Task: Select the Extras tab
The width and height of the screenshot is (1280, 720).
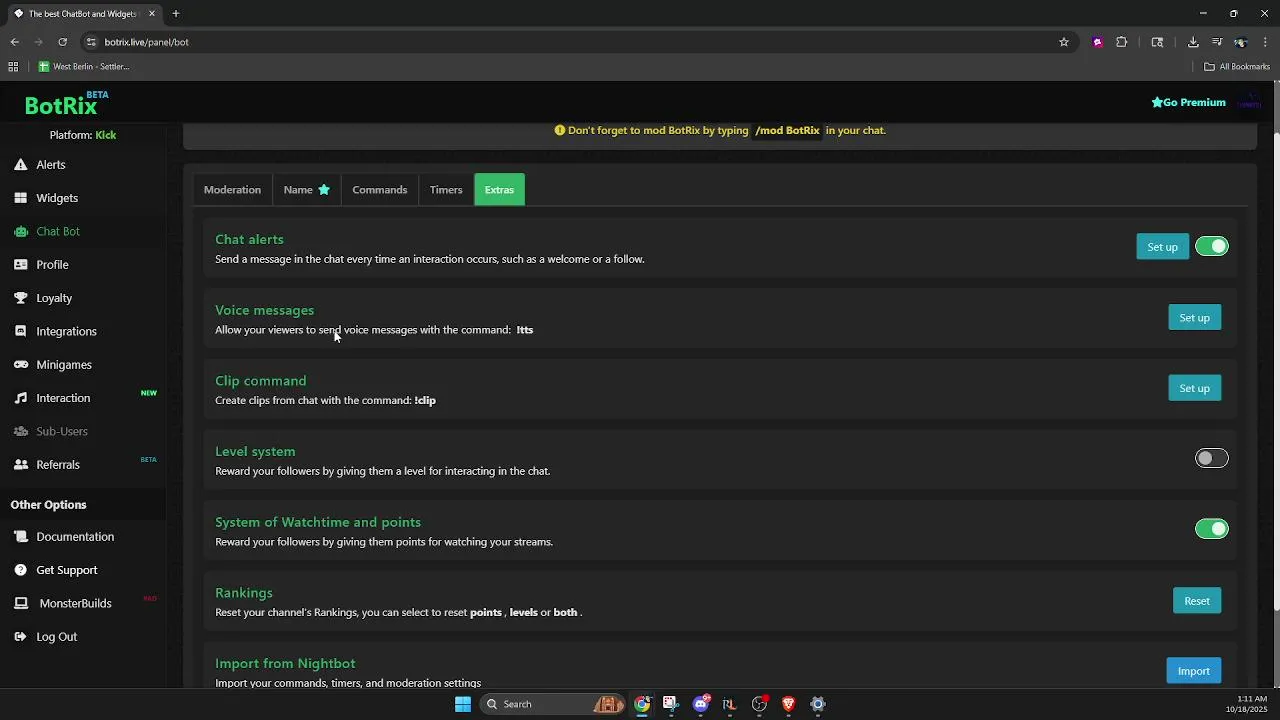Action: (x=499, y=190)
